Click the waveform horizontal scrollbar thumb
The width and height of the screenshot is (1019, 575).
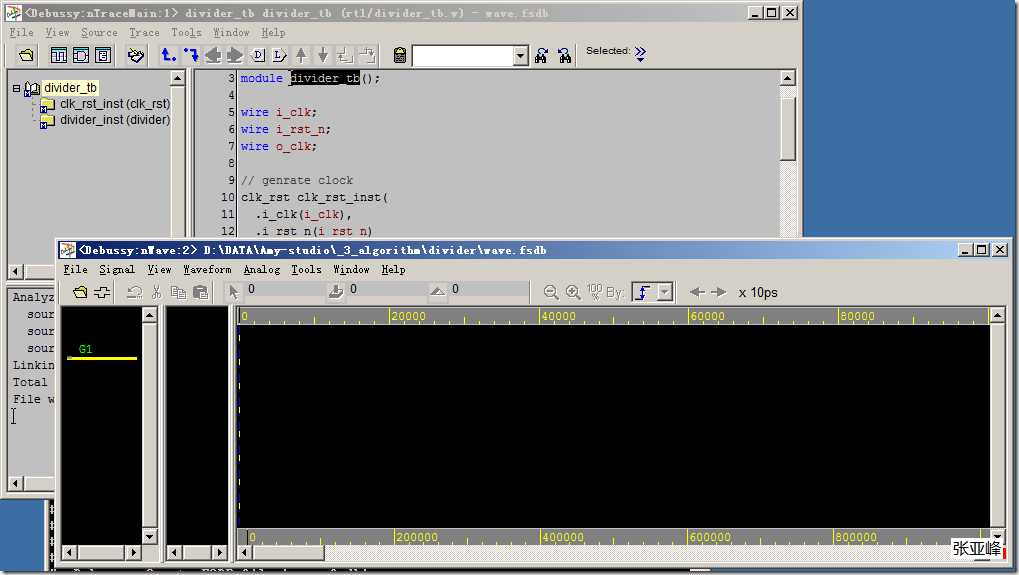click(x=287, y=553)
